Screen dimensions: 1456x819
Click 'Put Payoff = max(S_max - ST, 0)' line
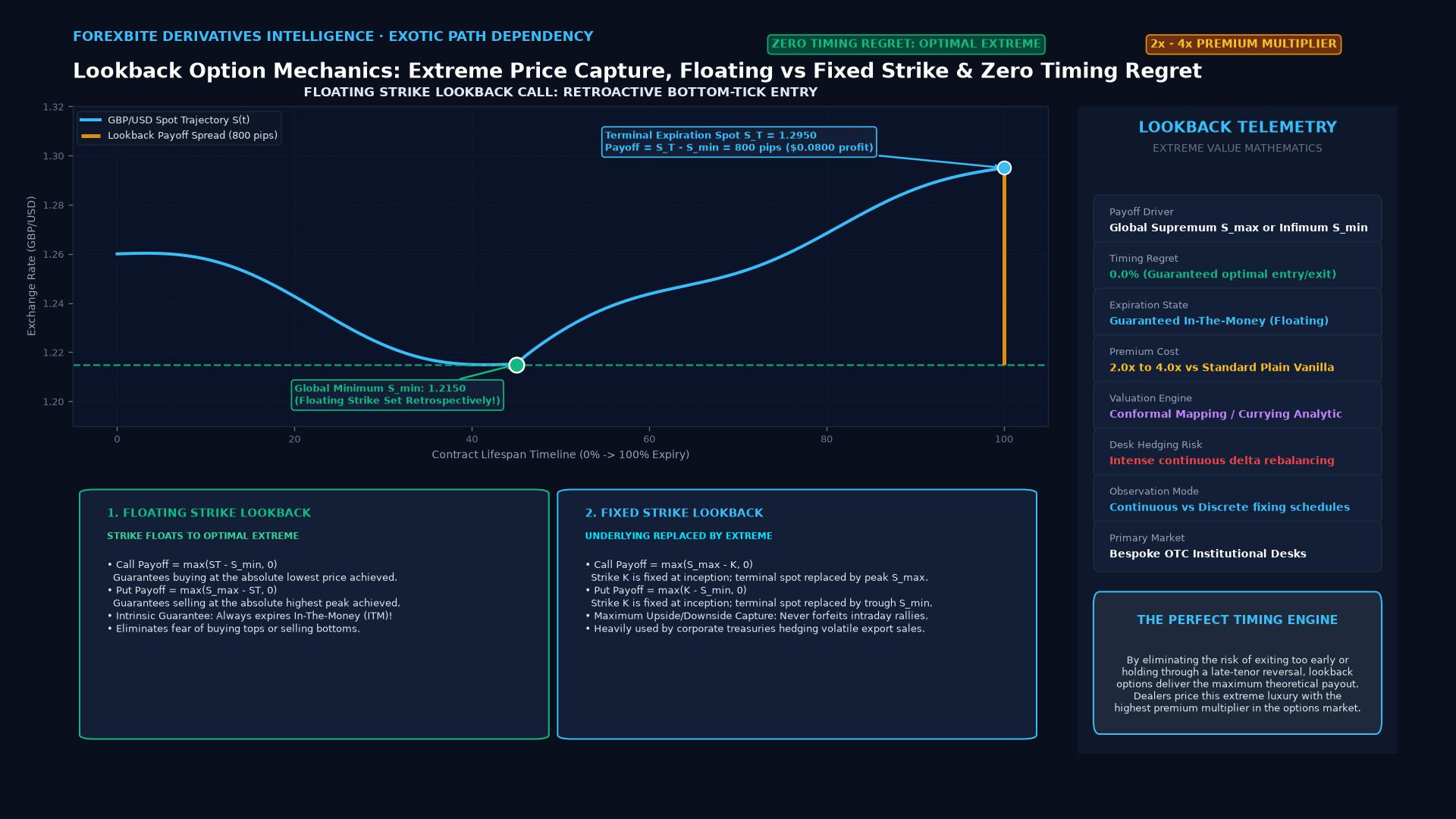pyautogui.click(x=193, y=591)
